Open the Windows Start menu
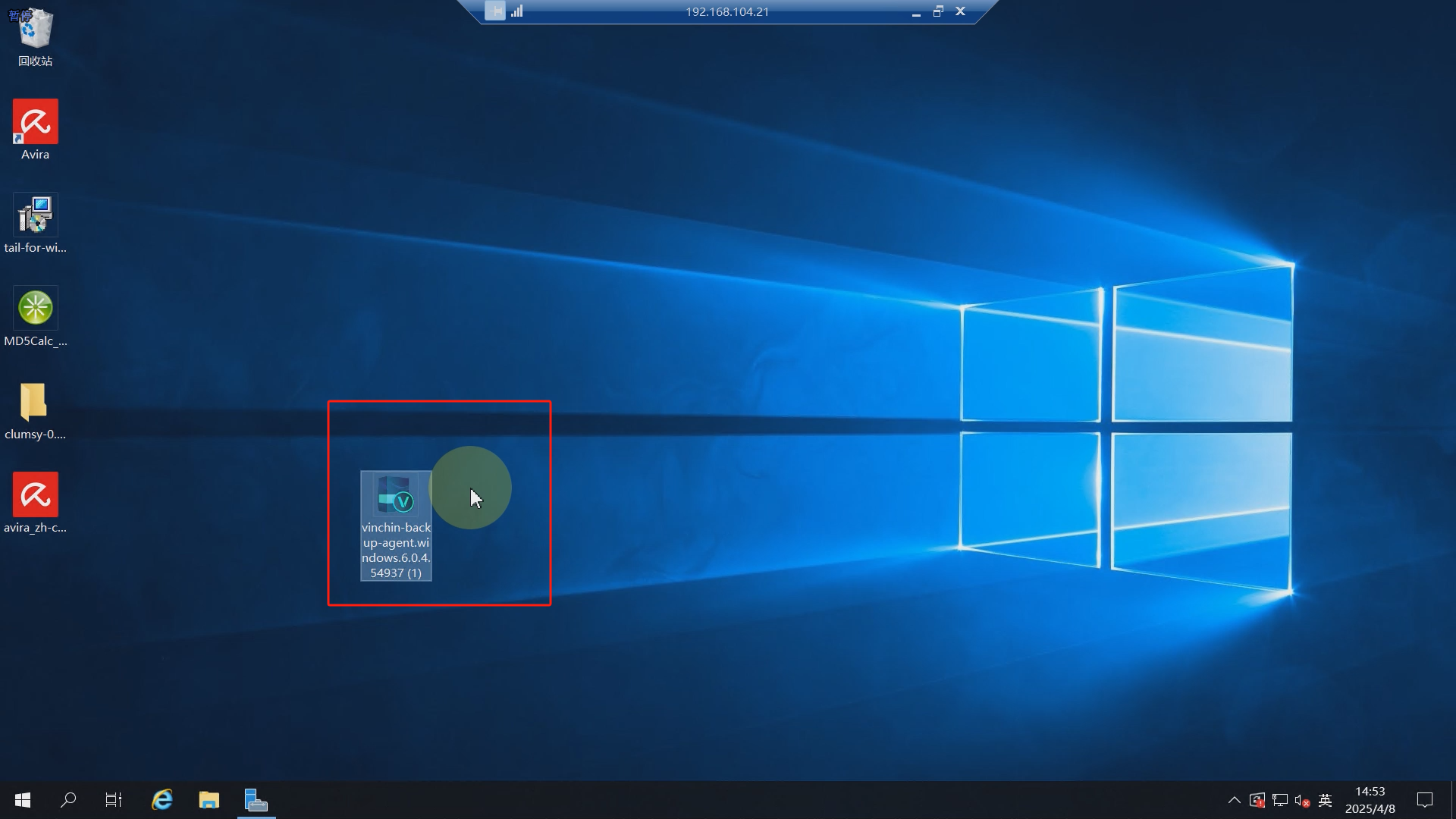Screen dimensions: 1456x819 (x=23, y=800)
